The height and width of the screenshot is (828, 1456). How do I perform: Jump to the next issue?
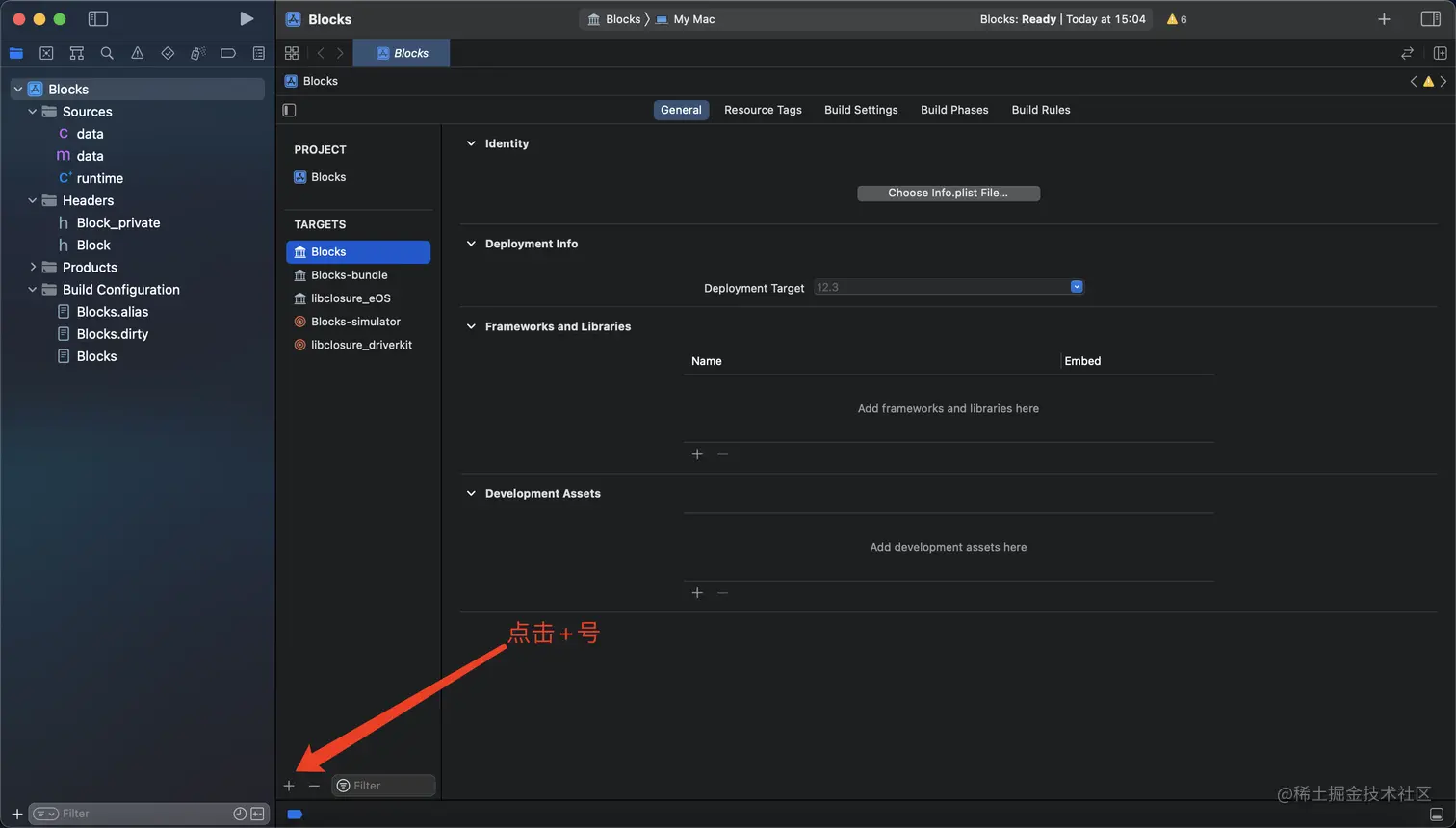point(1443,81)
